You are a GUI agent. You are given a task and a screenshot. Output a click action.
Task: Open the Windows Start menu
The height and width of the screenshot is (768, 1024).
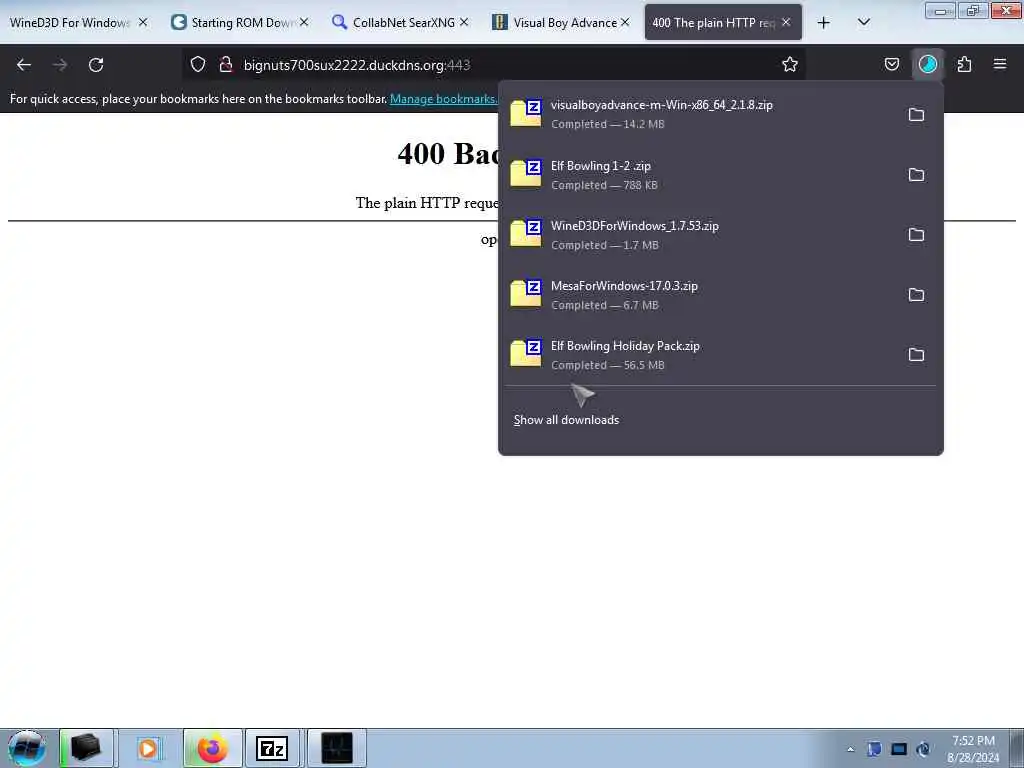click(27, 748)
